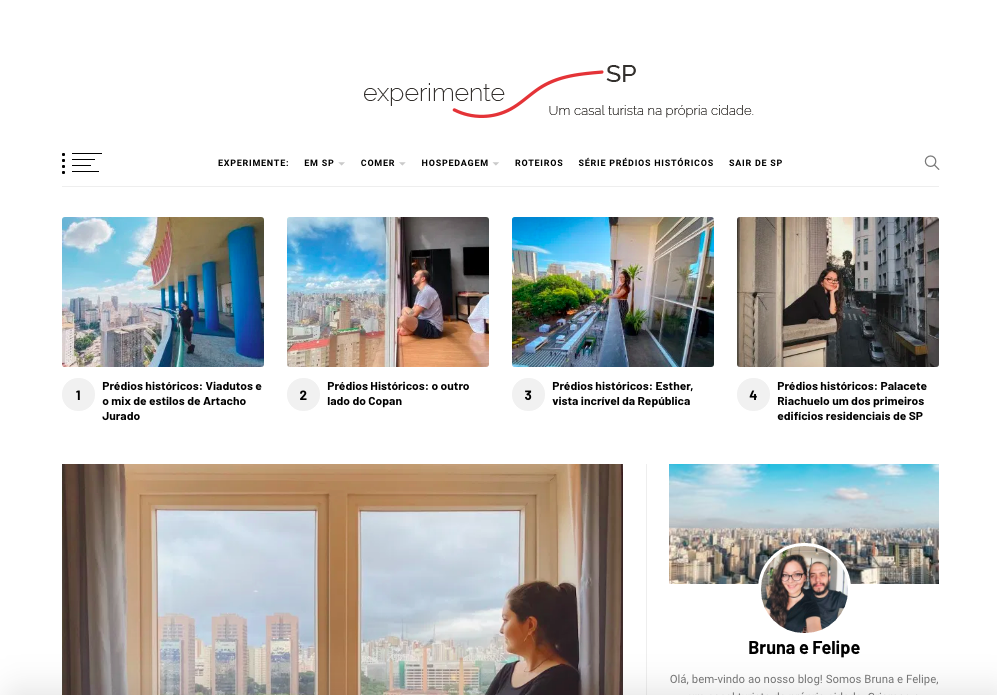Click Bruna e Felipe round avatar
The height and width of the screenshot is (695, 997).
[x=804, y=588]
